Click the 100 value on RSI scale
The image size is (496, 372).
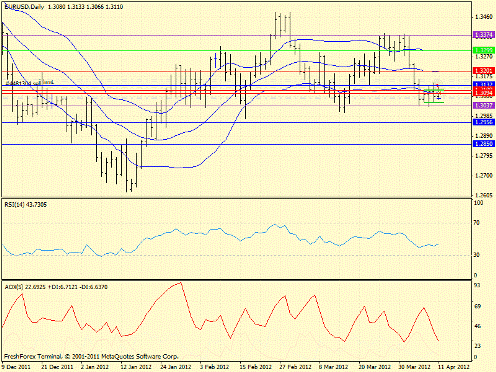coord(478,203)
